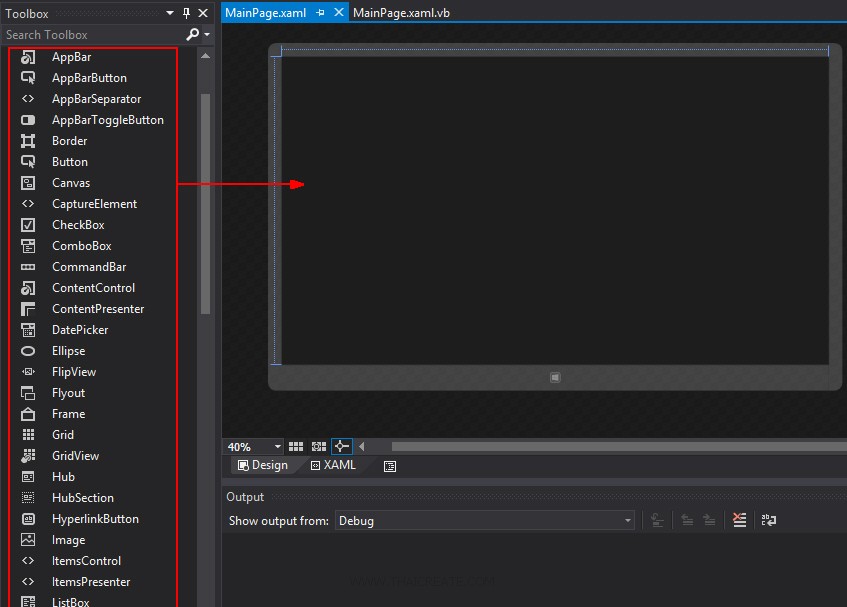Viewport: 847px width, 607px height.
Task: Select the HyperlinkButton item in Toolbox
Action: [95, 519]
